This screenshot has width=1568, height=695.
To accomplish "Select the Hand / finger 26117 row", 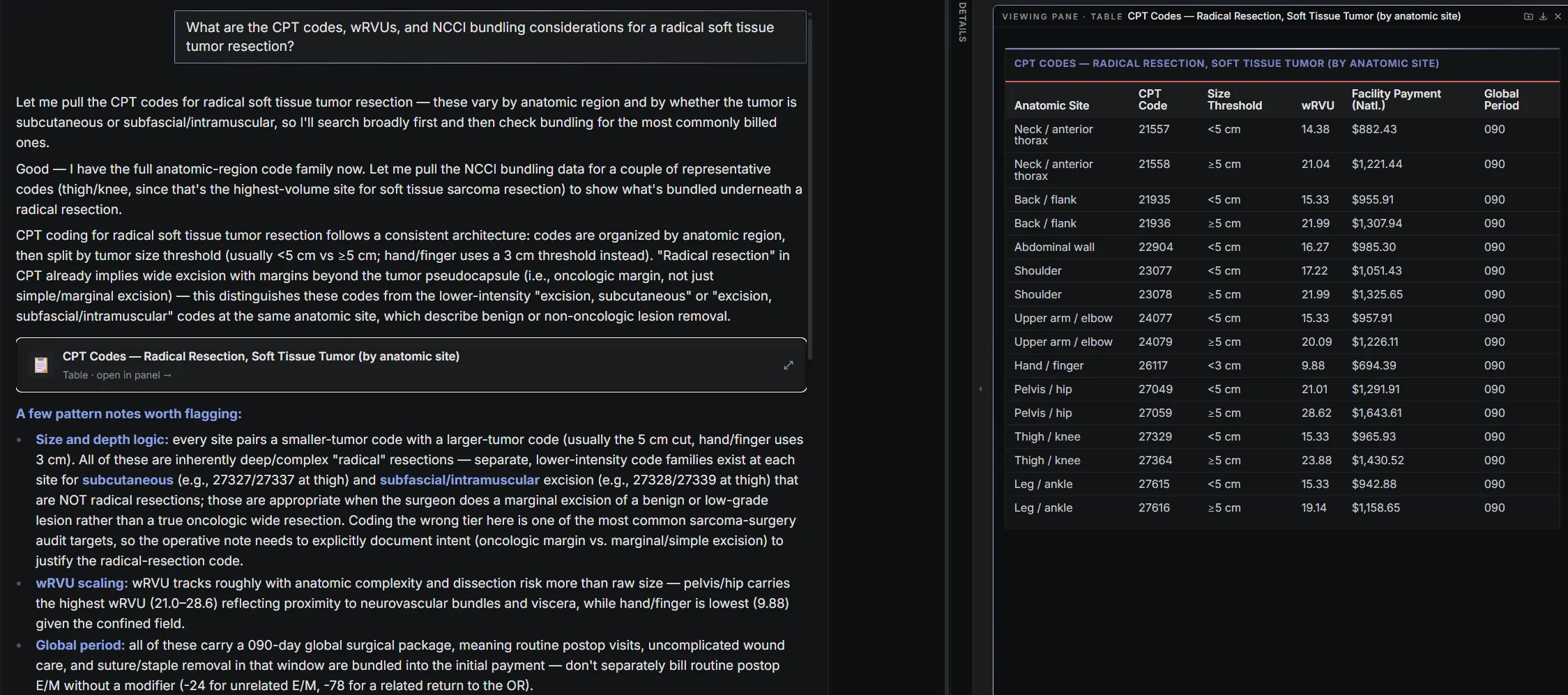I will click(1281, 365).
